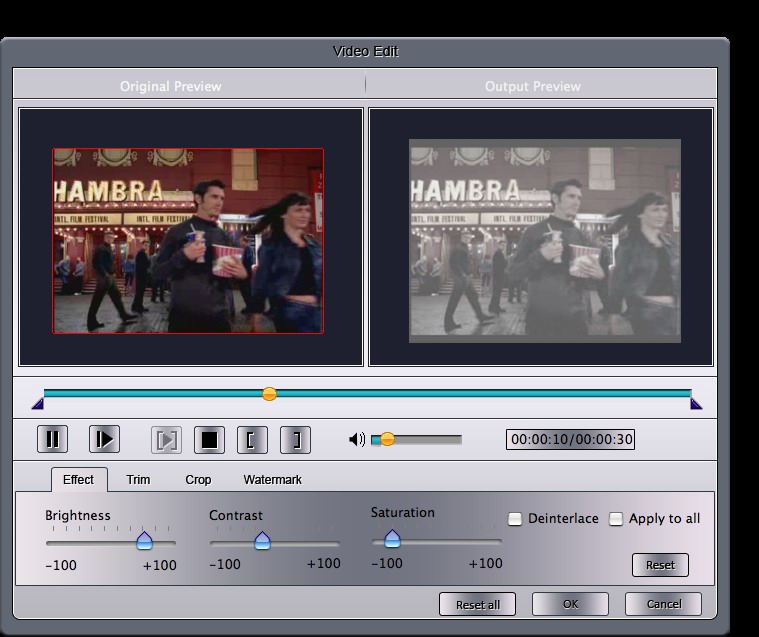Click the Reset button
Image resolution: width=759 pixels, height=637 pixels.
pos(660,565)
